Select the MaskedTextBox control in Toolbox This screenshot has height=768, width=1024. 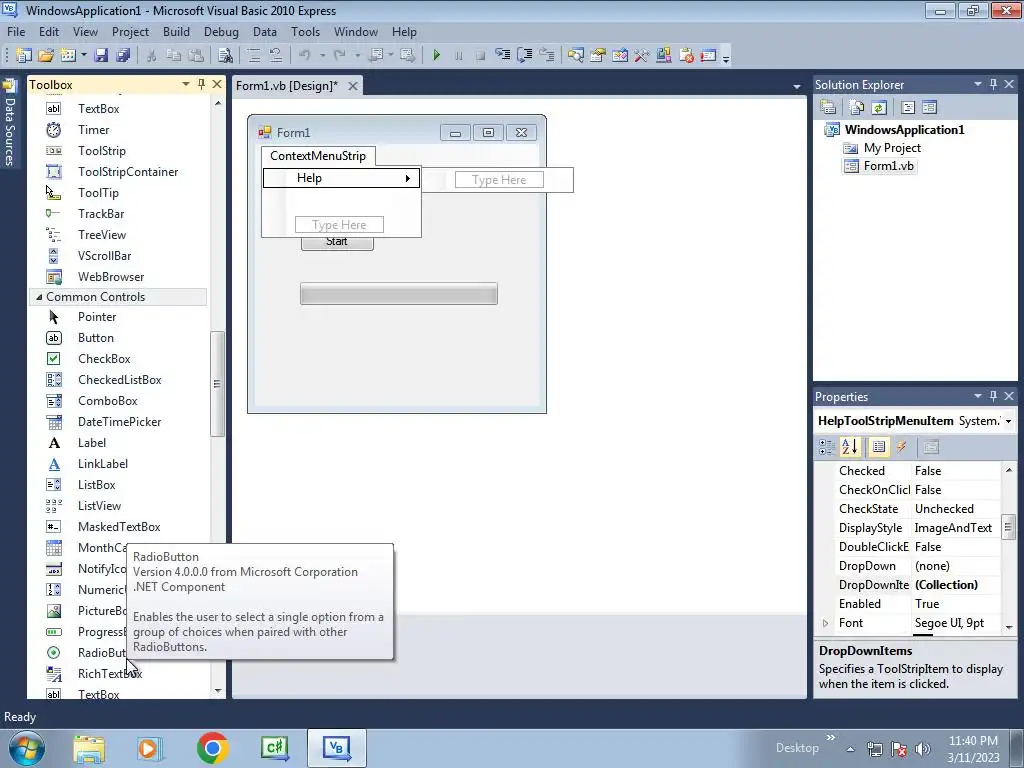[118, 526]
